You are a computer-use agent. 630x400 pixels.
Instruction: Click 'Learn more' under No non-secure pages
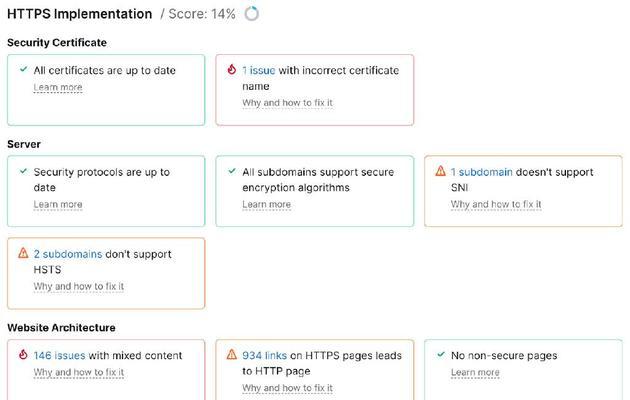tap(475, 372)
